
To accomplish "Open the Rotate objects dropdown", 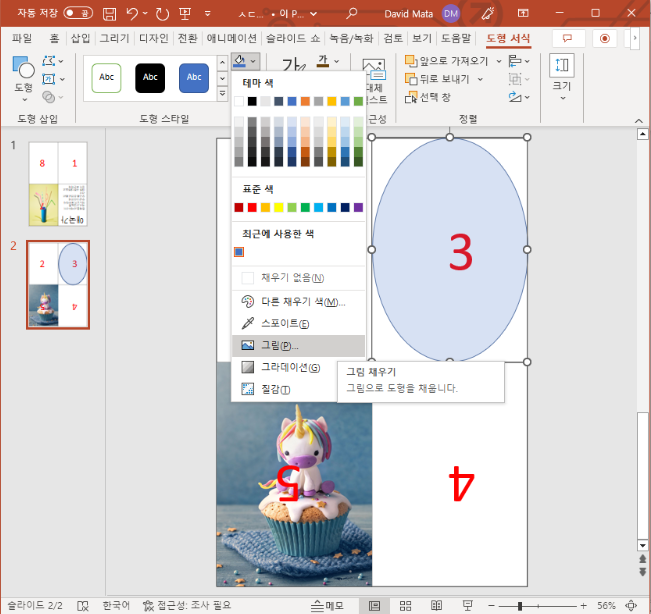I will pyautogui.click(x=519, y=97).
